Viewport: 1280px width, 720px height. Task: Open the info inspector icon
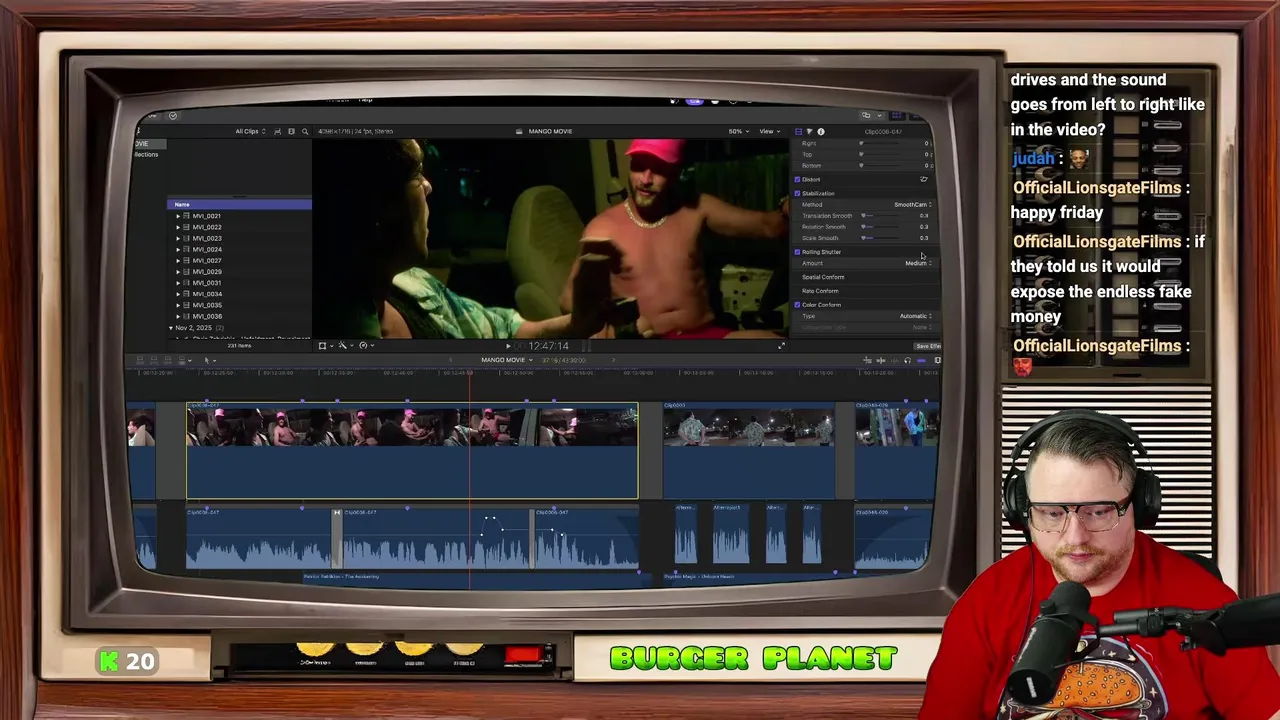[821, 131]
